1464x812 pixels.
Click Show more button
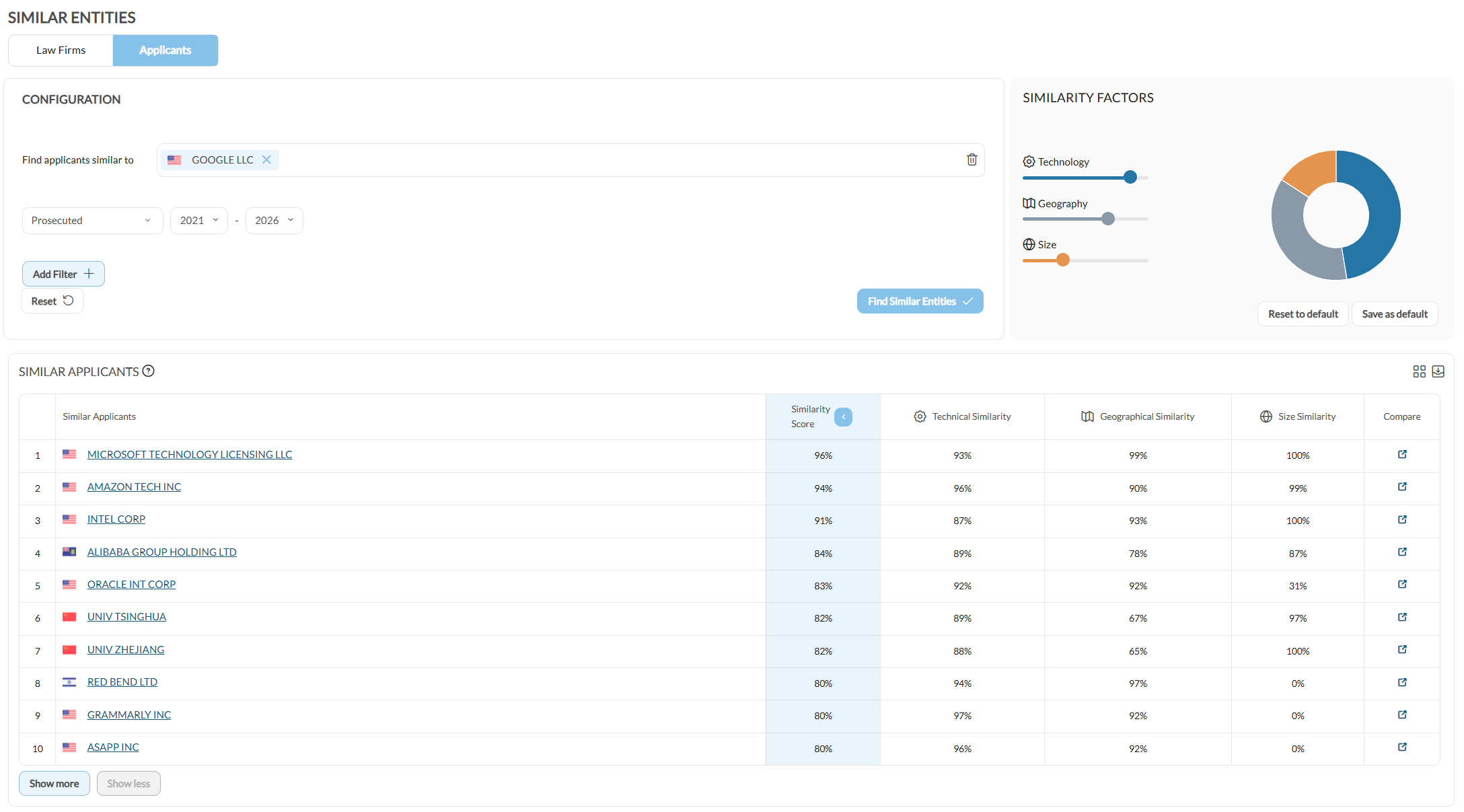click(x=54, y=784)
